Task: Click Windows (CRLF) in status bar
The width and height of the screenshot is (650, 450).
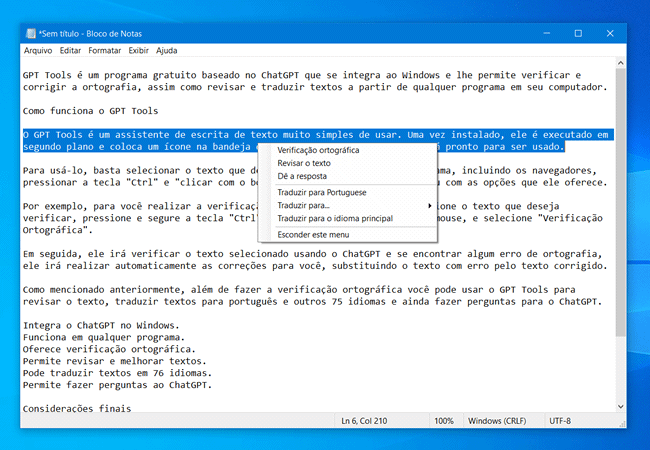Action: click(497, 421)
